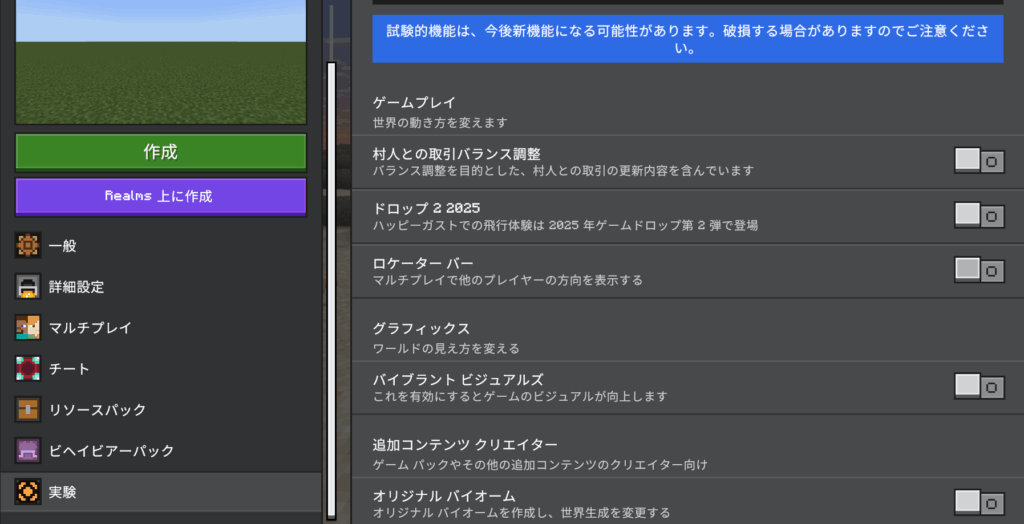Click オリジナル バイオームを作成し description text
The width and height of the screenshot is (1024, 524).
(521, 513)
